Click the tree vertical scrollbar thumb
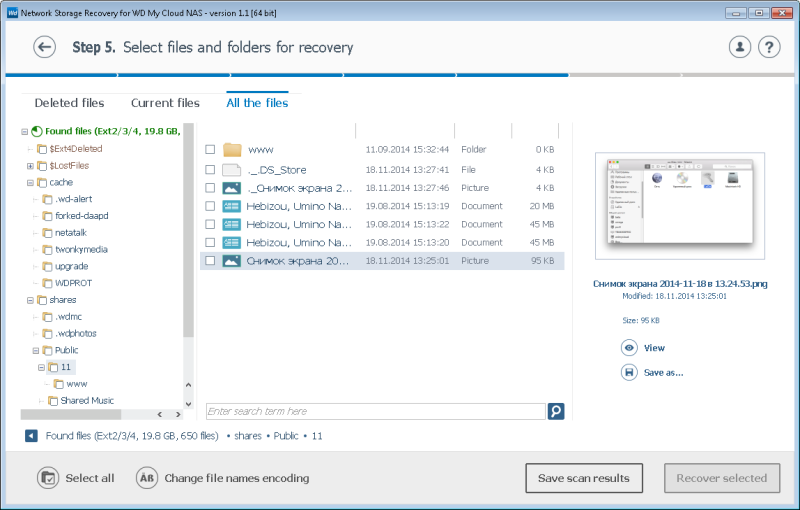 click(x=188, y=230)
